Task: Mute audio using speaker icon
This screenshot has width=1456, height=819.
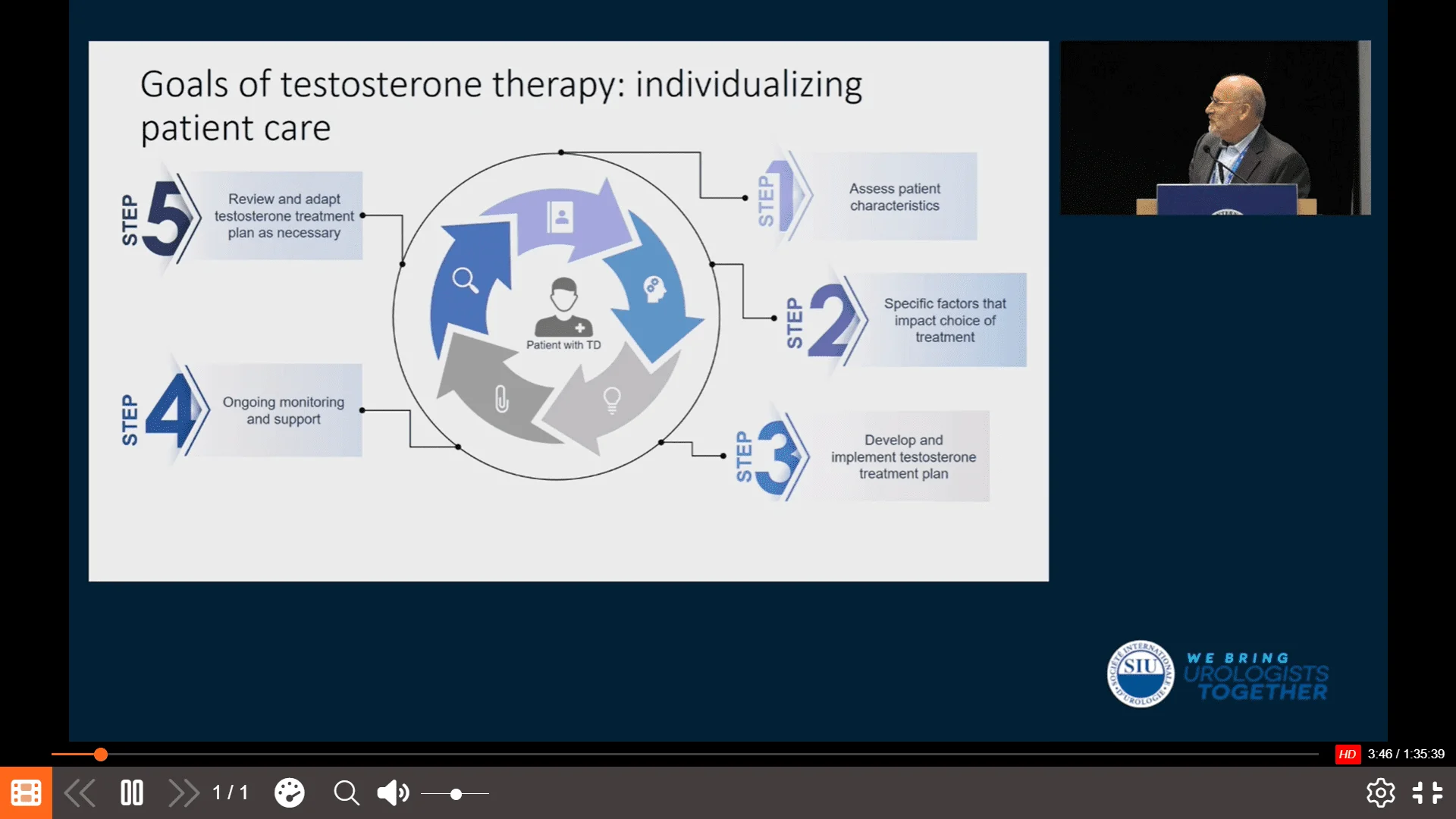Action: click(393, 793)
